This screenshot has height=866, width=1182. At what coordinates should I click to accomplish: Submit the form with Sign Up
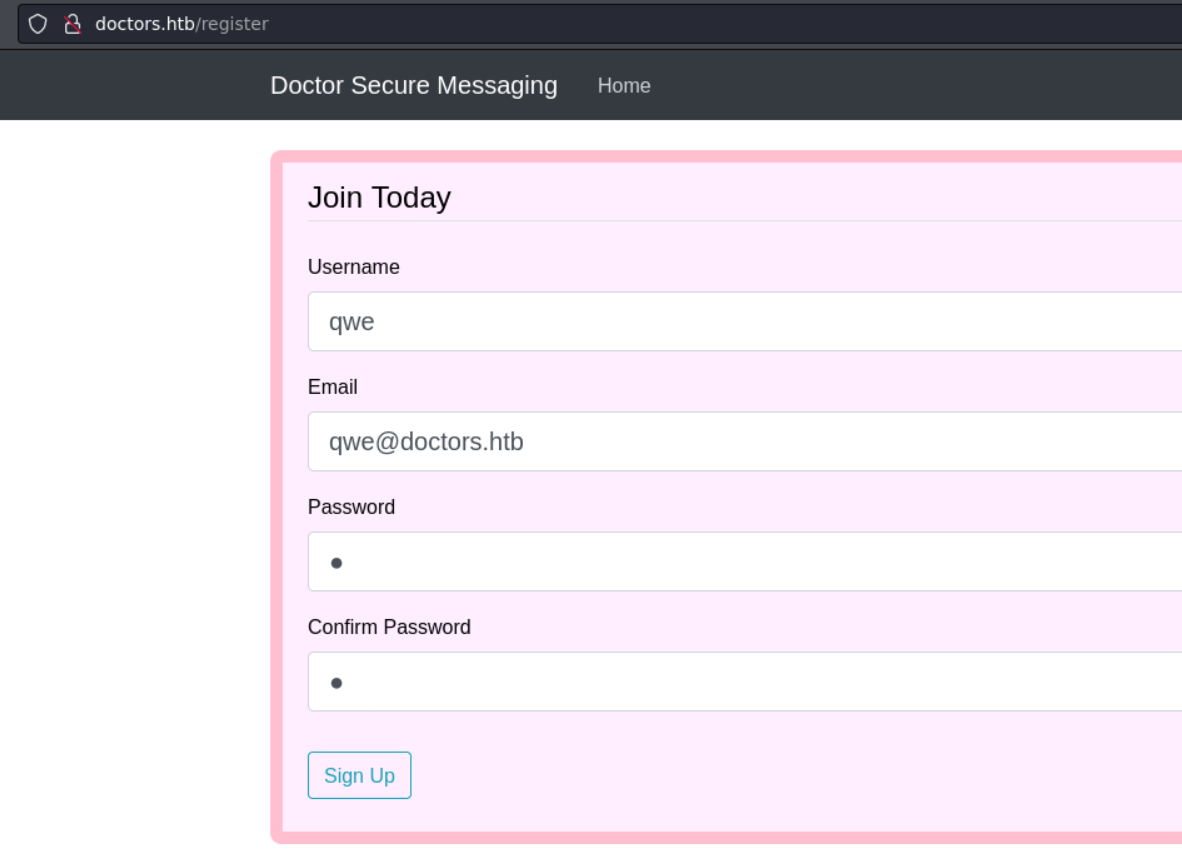coord(360,775)
